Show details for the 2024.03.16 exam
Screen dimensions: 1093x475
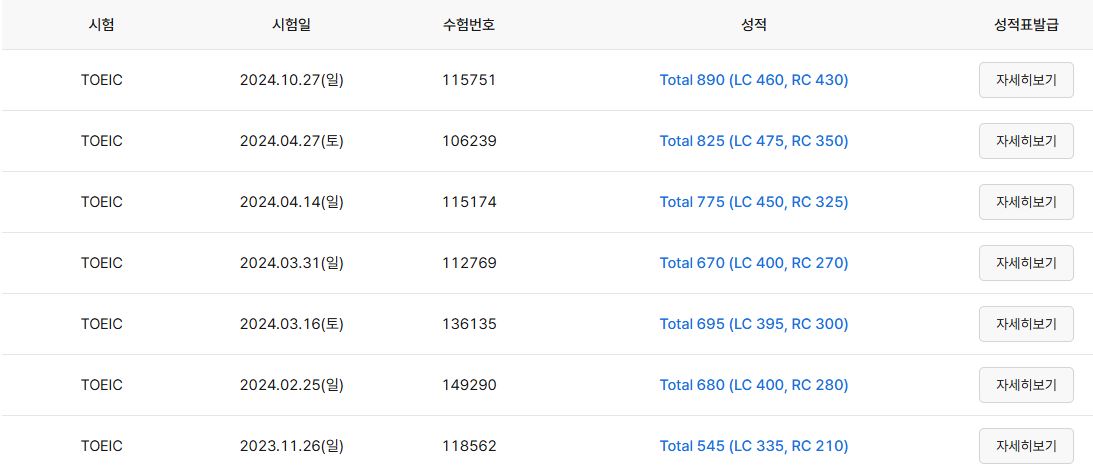tap(1026, 324)
